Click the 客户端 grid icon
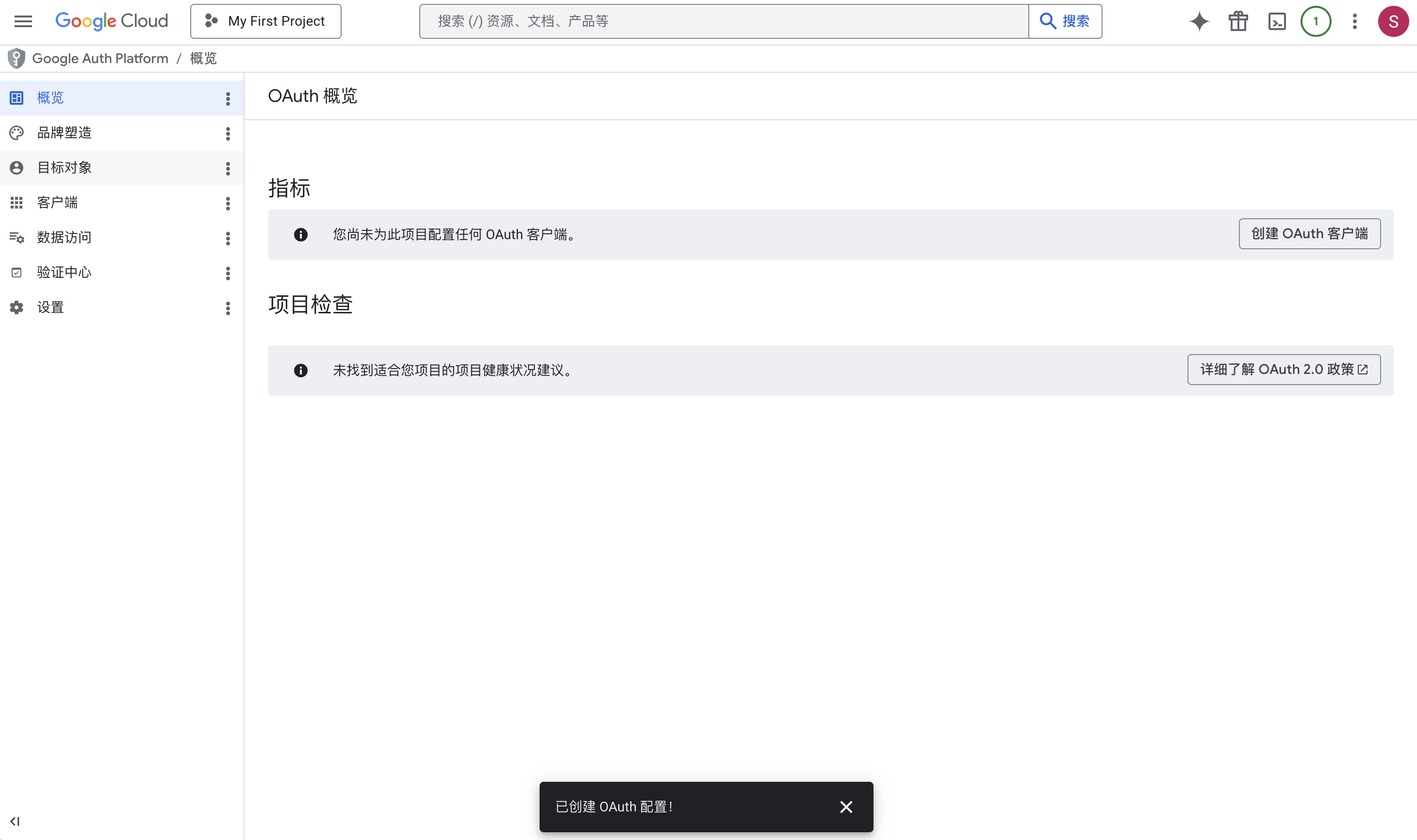This screenshot has height=840, width=1417. coord(16,203)
